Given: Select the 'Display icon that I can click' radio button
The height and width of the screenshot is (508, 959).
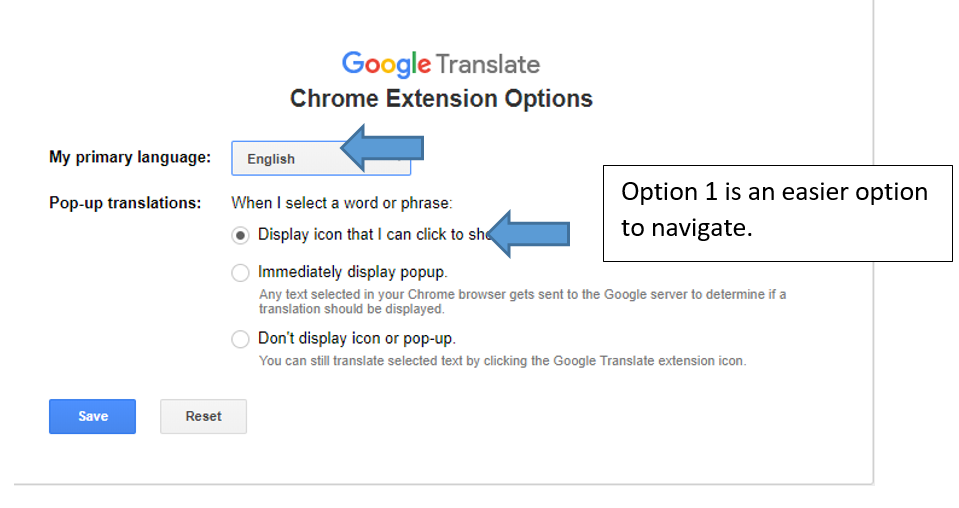Looking at the screenshot, I should [240, 235].
